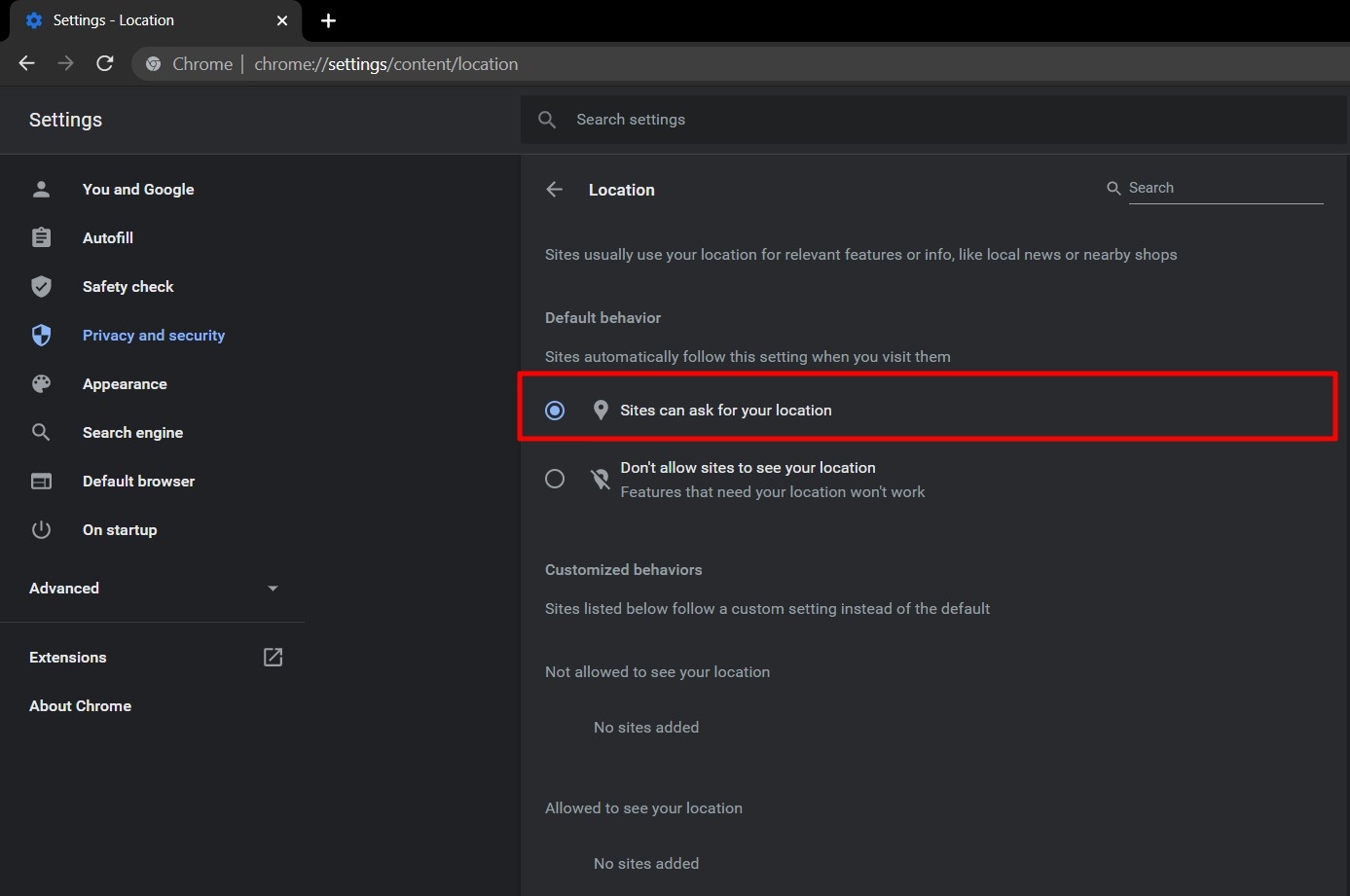This screenshot has width=1350, height=896.
Task: Click the location pin icon beside Sites can ask
Action: 601,410
